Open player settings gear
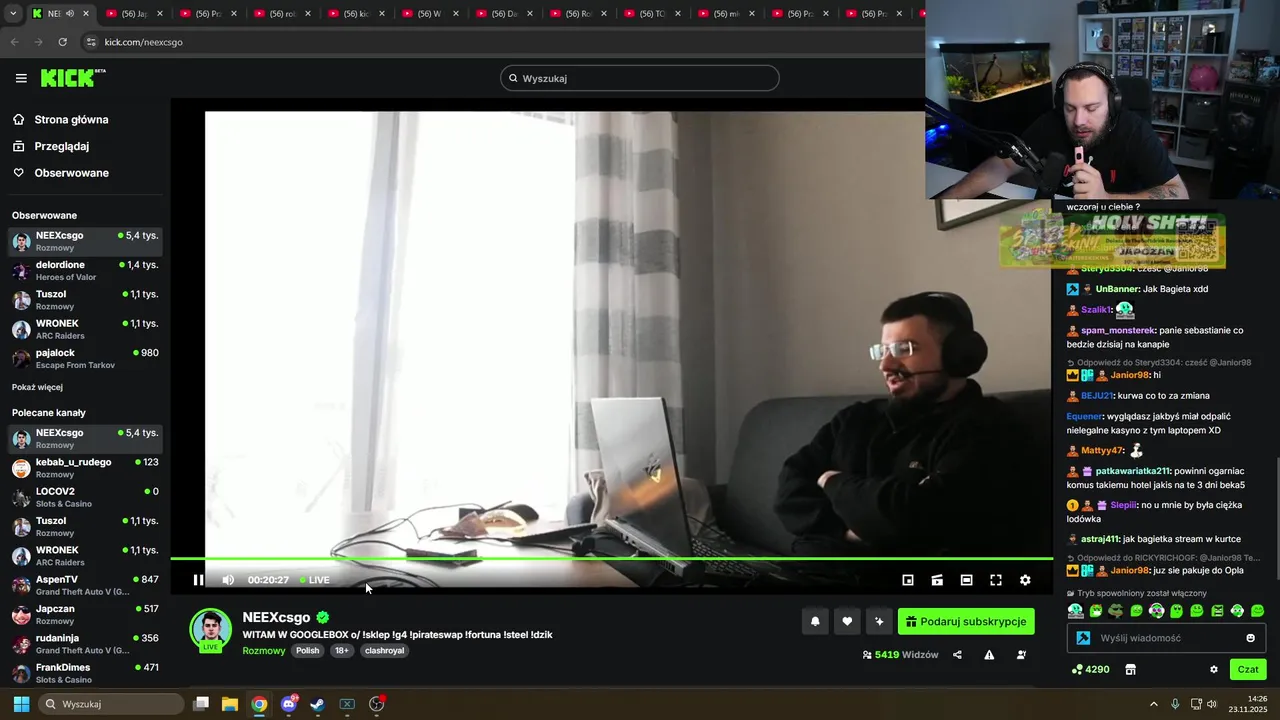Image resolution: width=1280 pixels, height=720 pixels. click(x=1025, y=580)
